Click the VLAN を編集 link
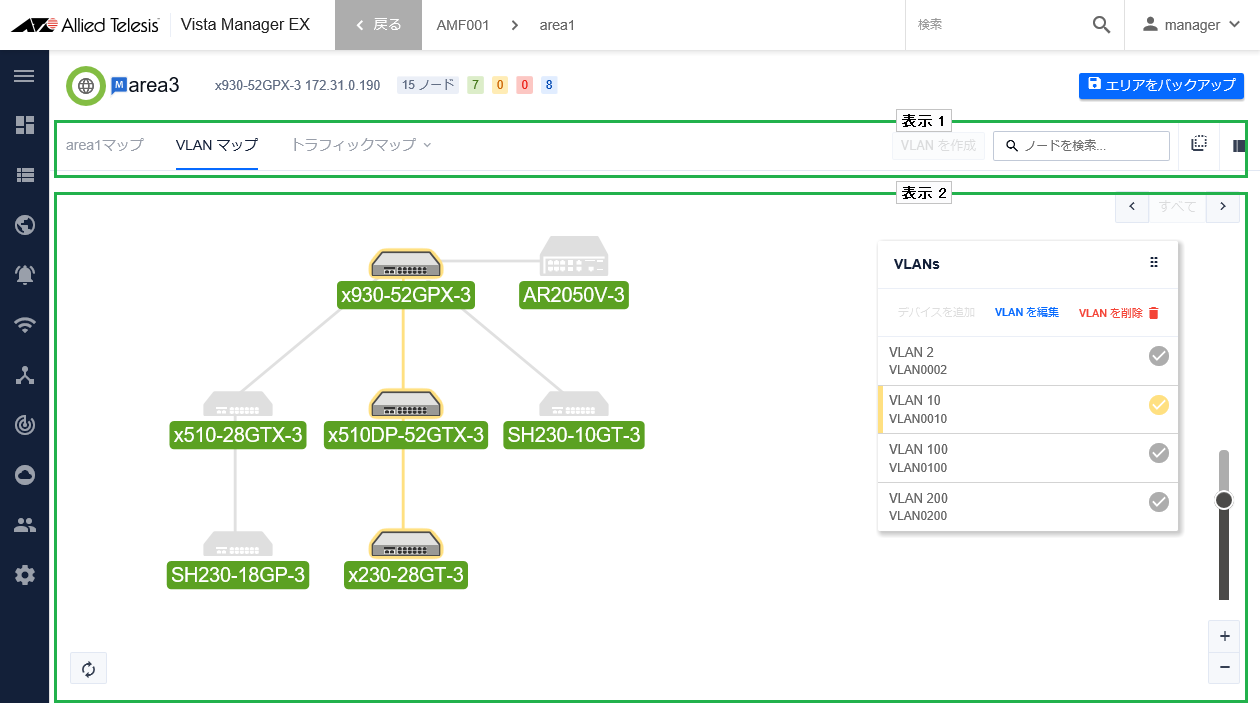1260x703 pixels. click(1027, 312)
